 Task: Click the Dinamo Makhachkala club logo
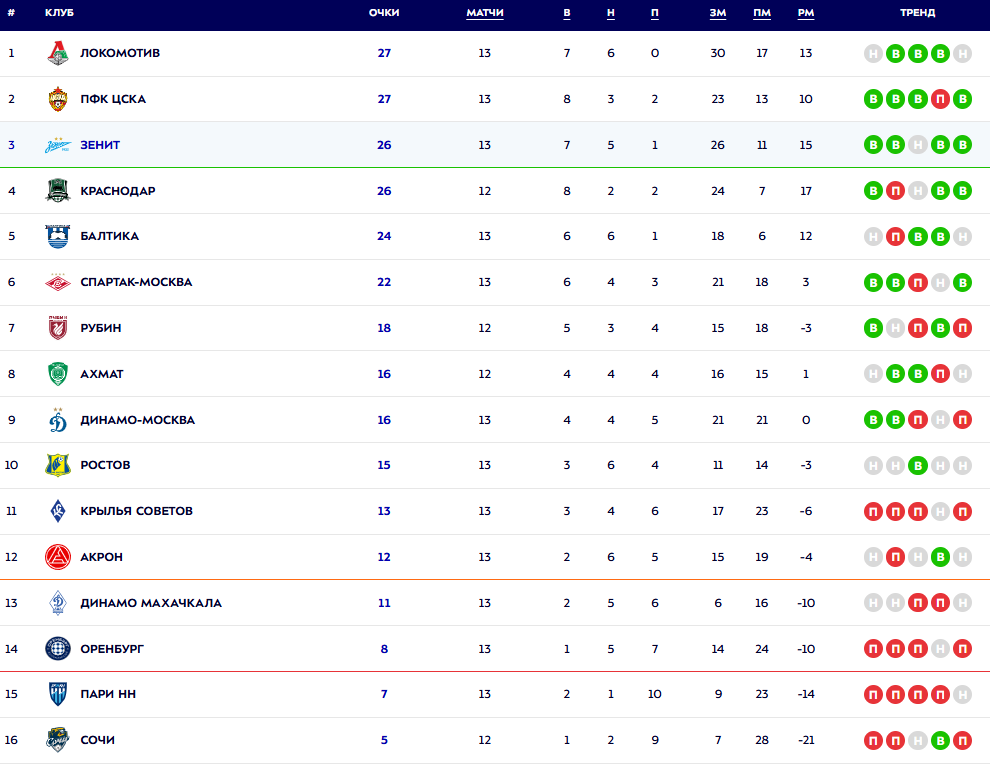[58, 603]
